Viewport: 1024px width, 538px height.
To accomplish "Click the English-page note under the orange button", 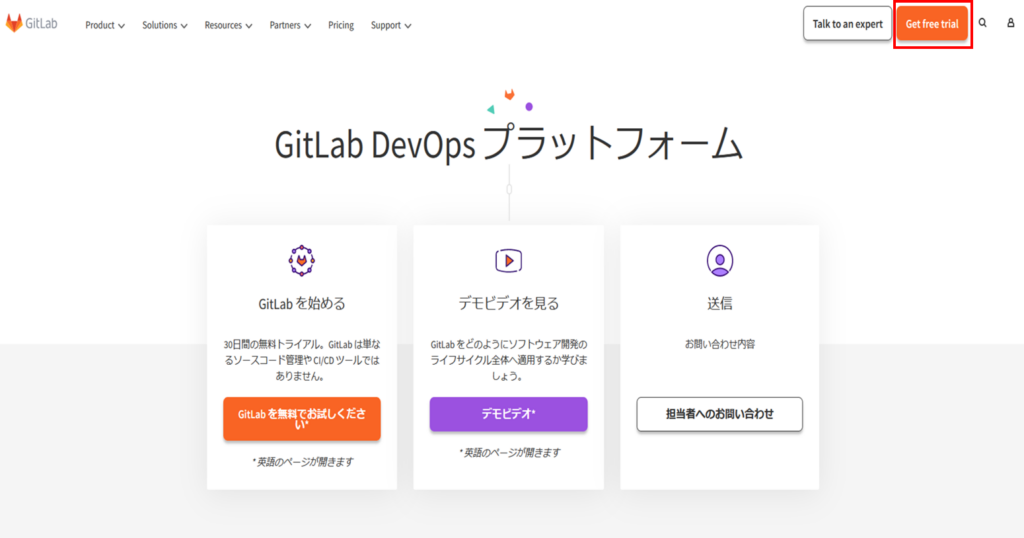I will tap(302, 462).
